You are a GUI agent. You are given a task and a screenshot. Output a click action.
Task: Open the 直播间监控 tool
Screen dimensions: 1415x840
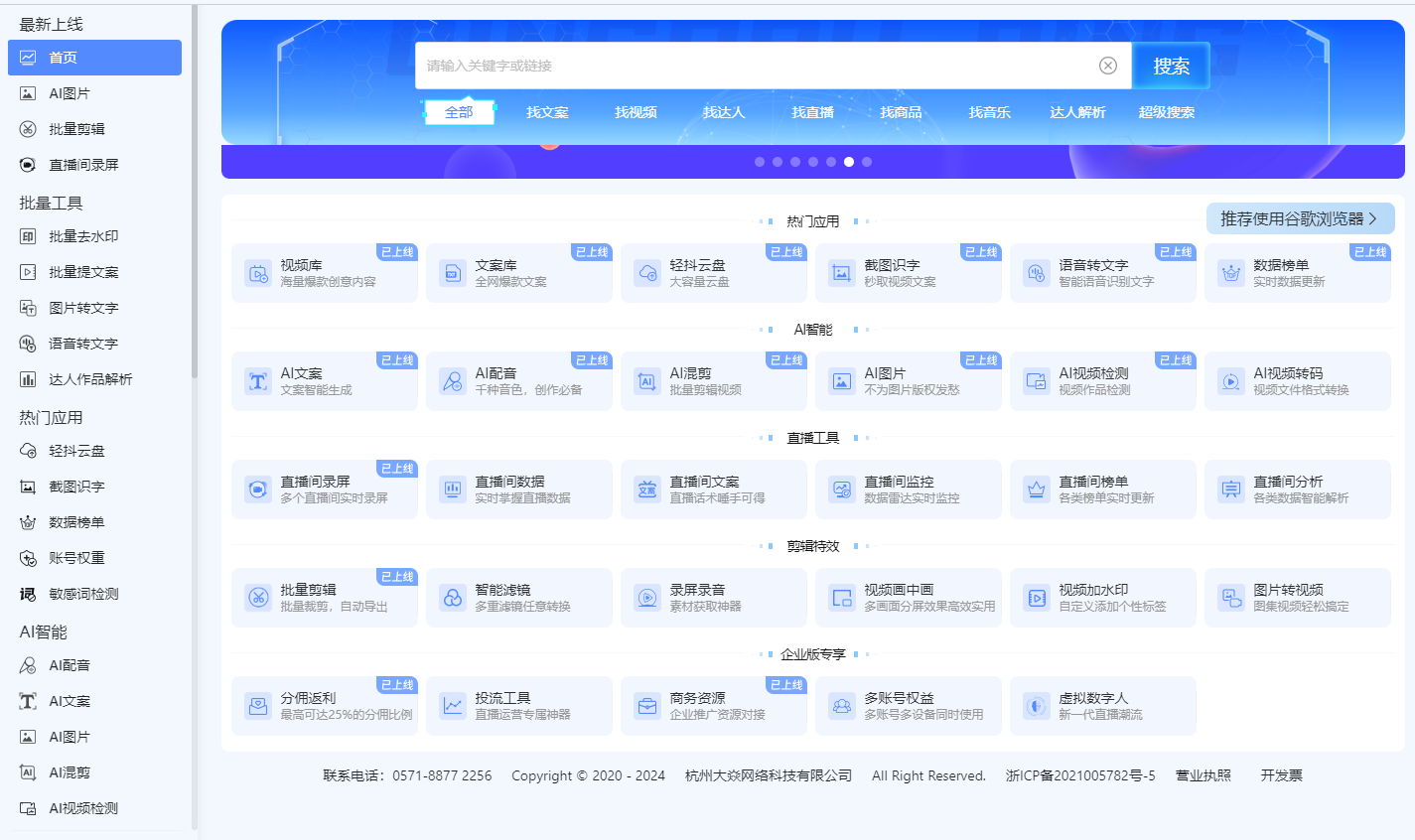(x=909, y=489)
